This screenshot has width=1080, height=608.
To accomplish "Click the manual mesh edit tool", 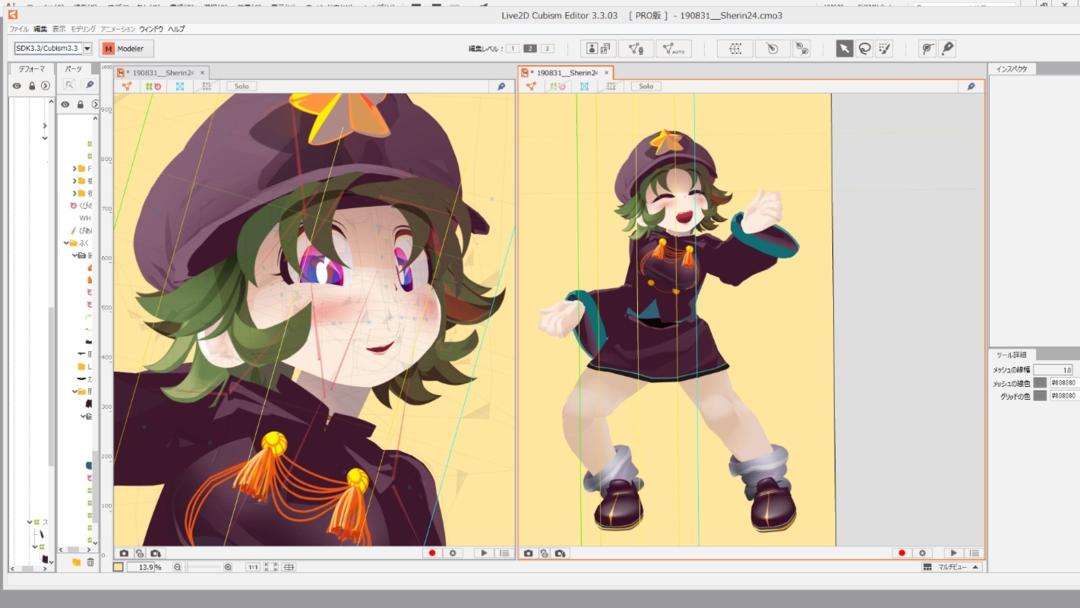I will [x=635, y=48].
